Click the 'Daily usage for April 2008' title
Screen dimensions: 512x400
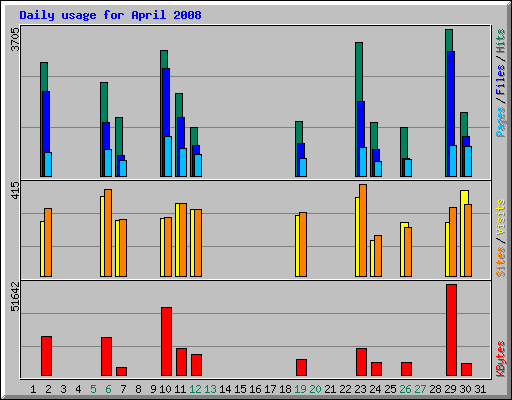click(110, 15)
